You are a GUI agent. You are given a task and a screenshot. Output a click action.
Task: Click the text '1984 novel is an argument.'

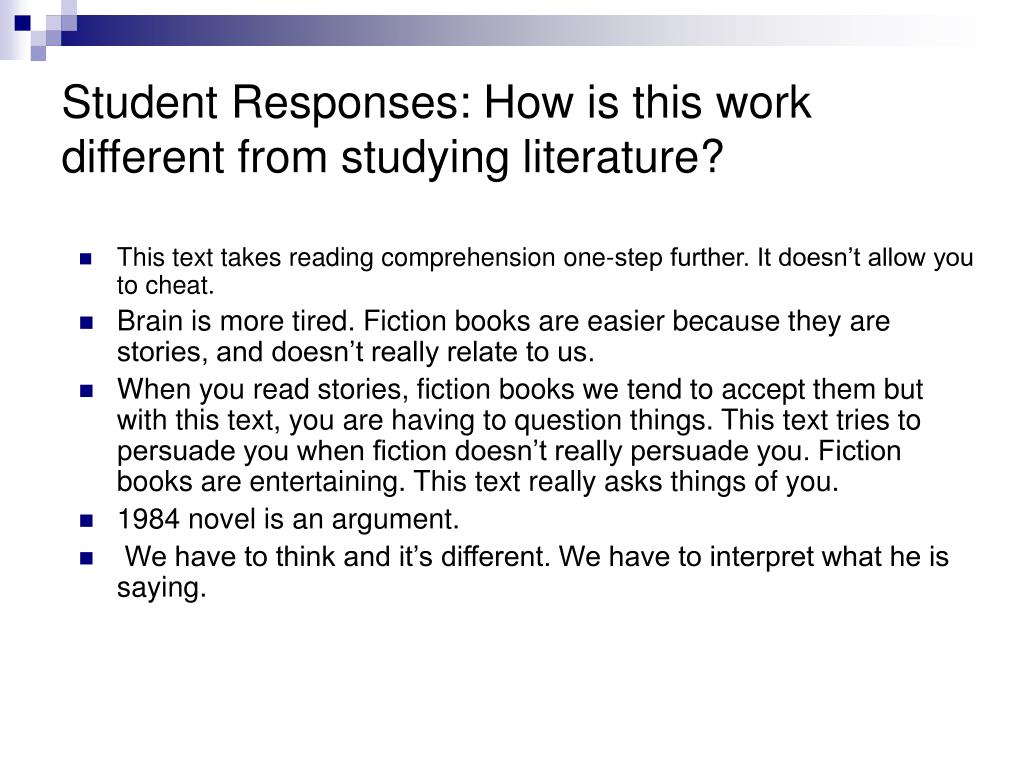point(288,519)
